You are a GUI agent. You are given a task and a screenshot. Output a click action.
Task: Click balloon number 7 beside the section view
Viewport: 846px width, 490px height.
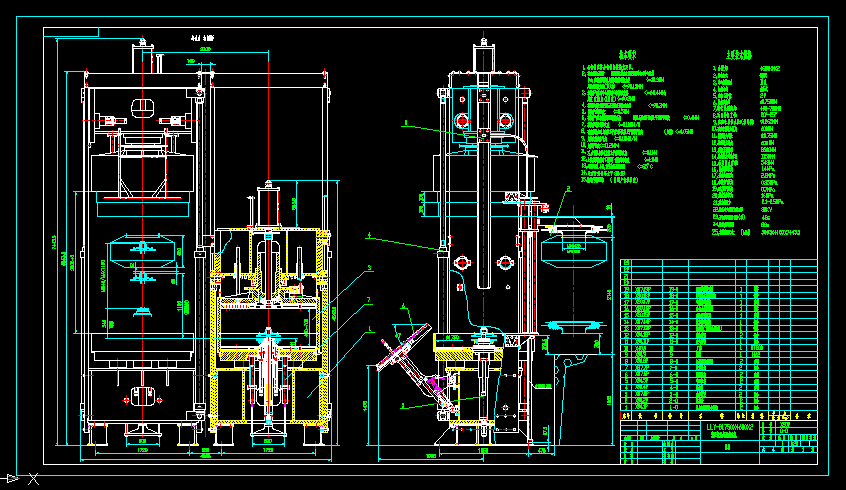369,300
